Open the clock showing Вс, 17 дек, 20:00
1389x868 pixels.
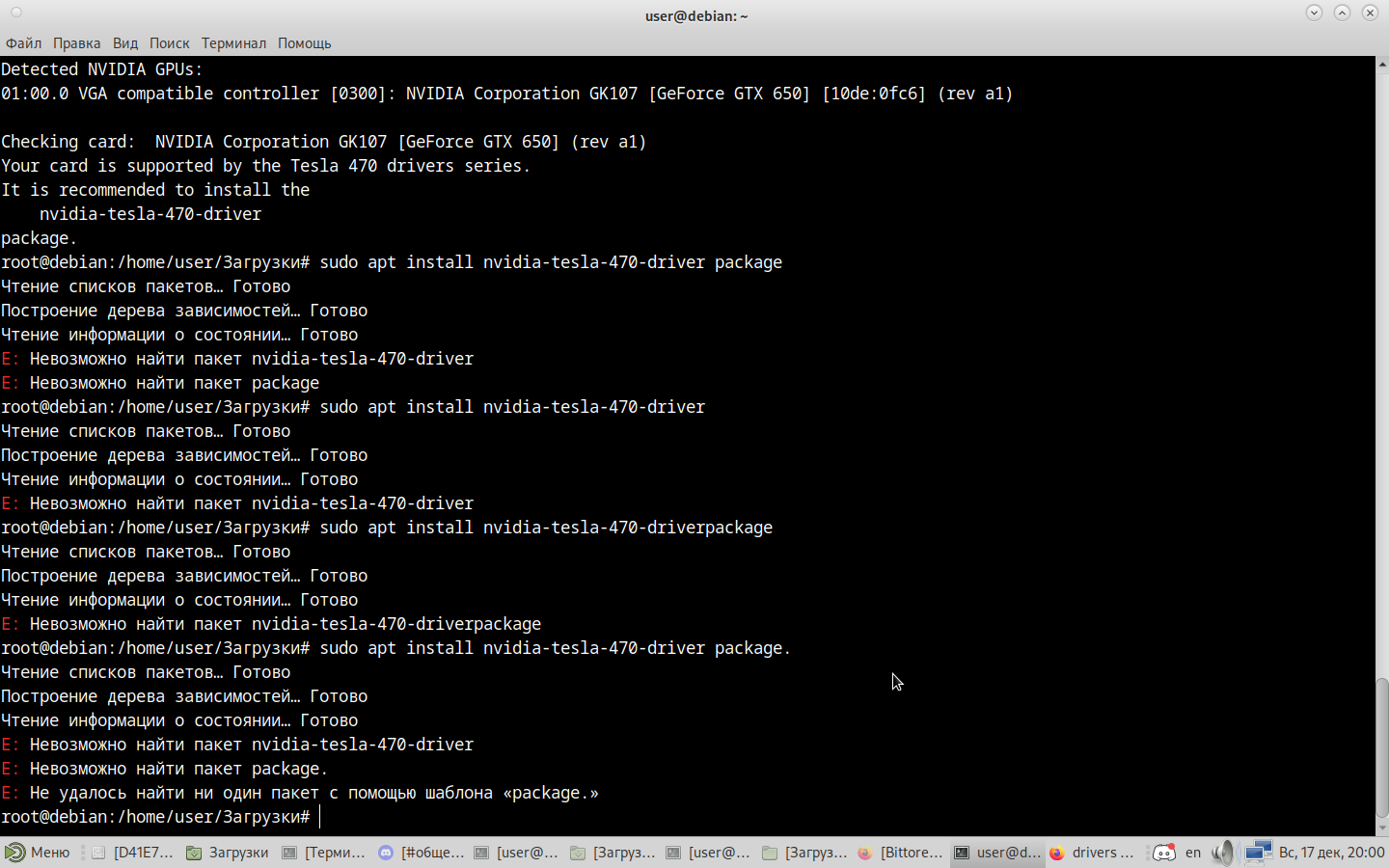1331,853
